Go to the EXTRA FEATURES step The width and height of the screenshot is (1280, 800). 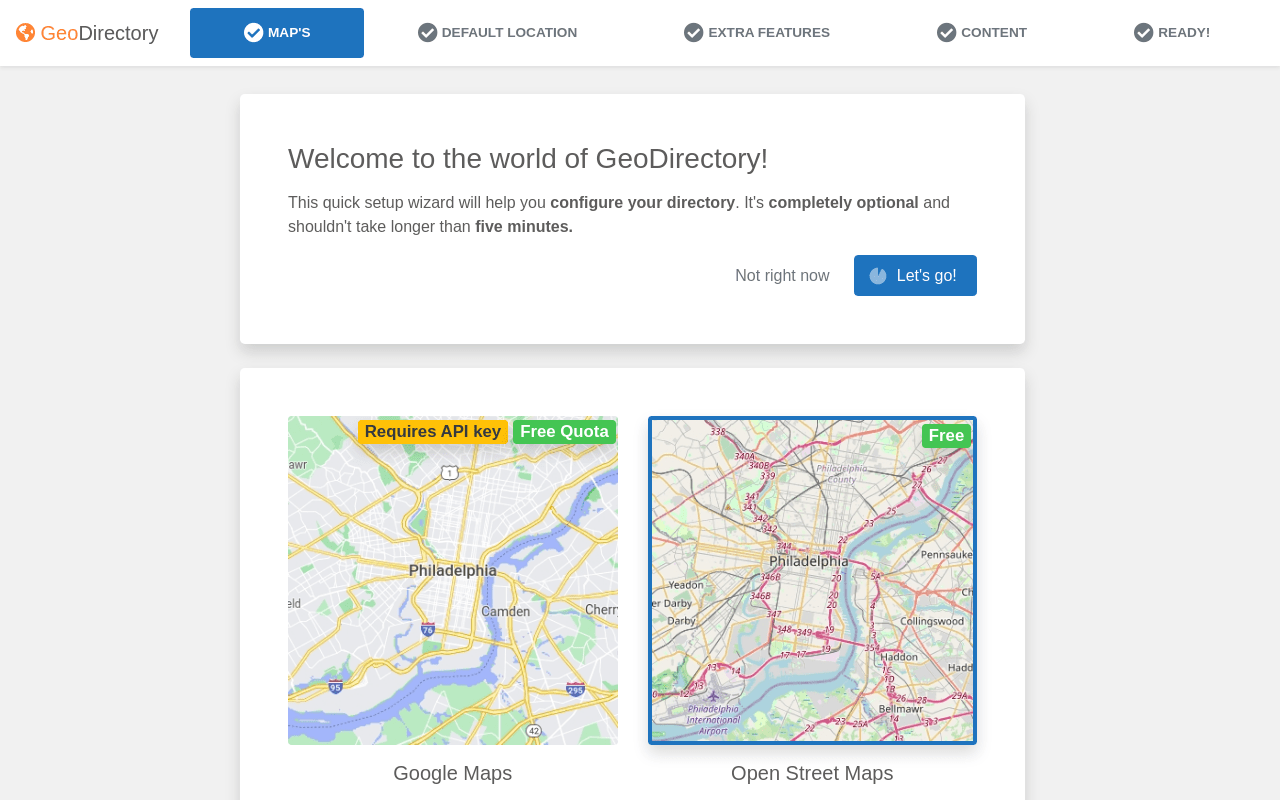coord(757,33)
